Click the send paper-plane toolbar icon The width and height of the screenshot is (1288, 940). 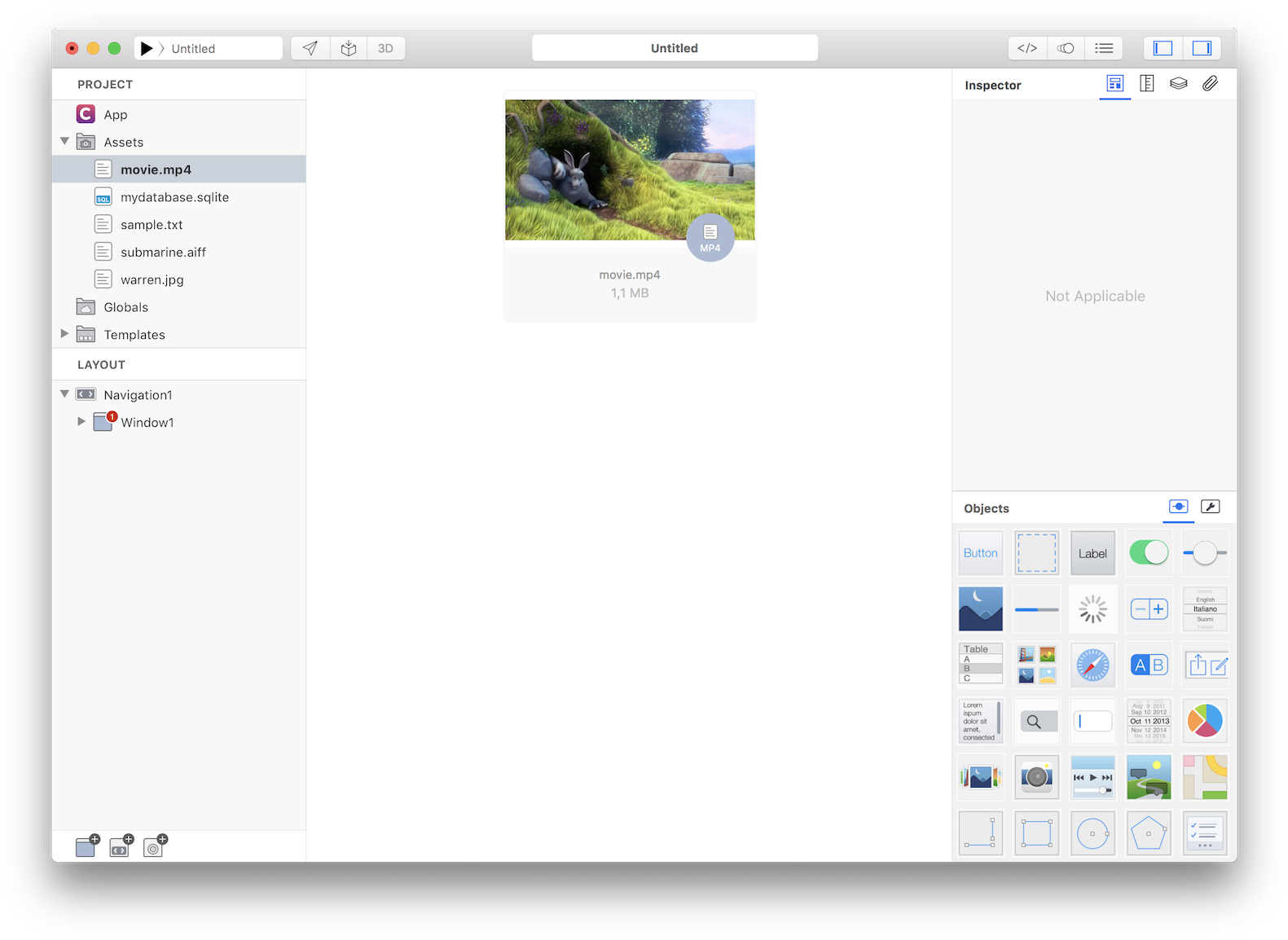[x=310, y=49]
